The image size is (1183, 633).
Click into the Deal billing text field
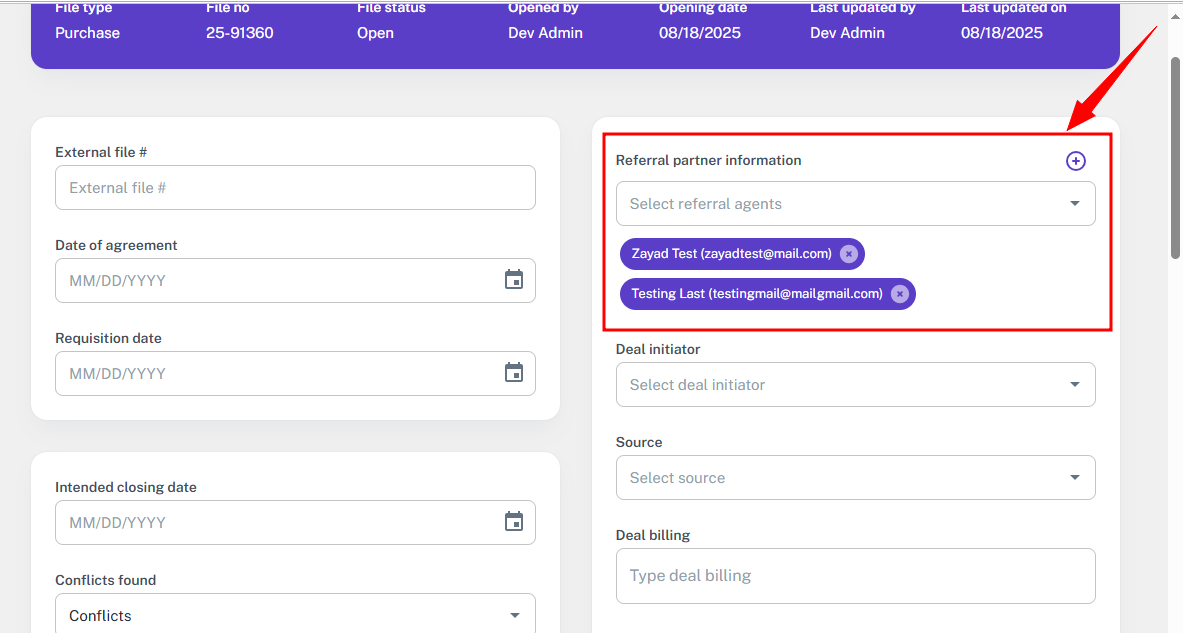855,576
